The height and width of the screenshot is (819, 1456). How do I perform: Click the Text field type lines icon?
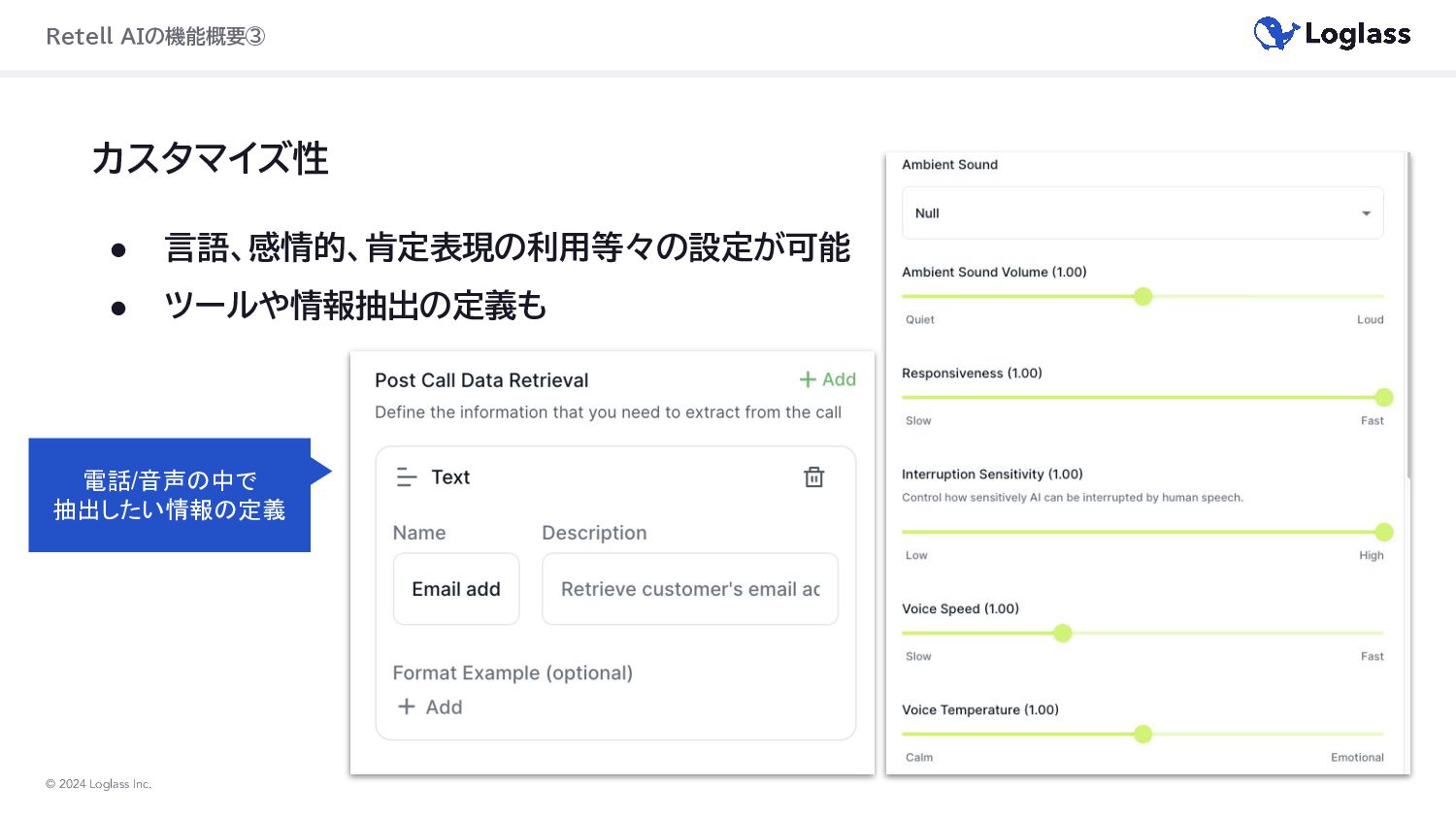407,477
